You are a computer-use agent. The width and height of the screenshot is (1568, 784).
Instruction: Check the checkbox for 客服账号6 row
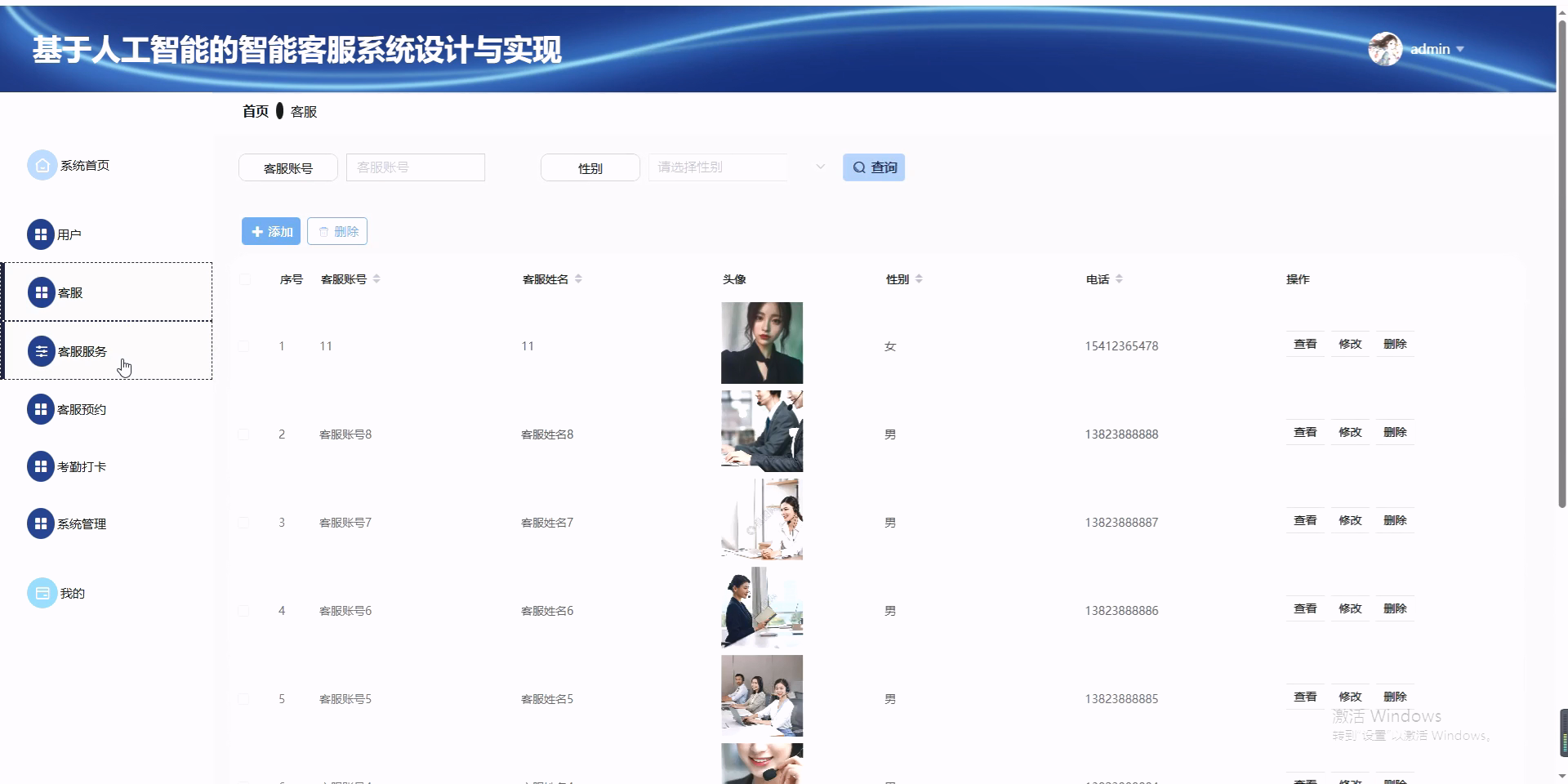(x=243, y=611)
